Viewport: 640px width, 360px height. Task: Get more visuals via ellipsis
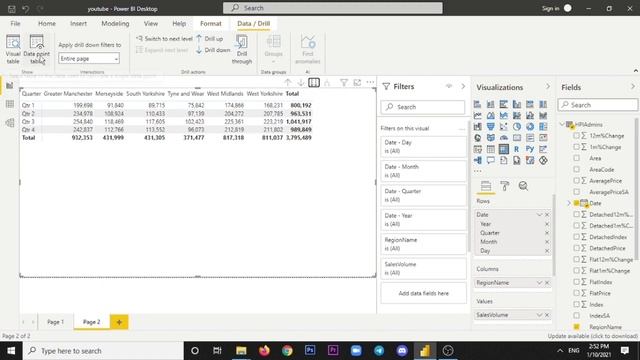[x=478, y=171]
